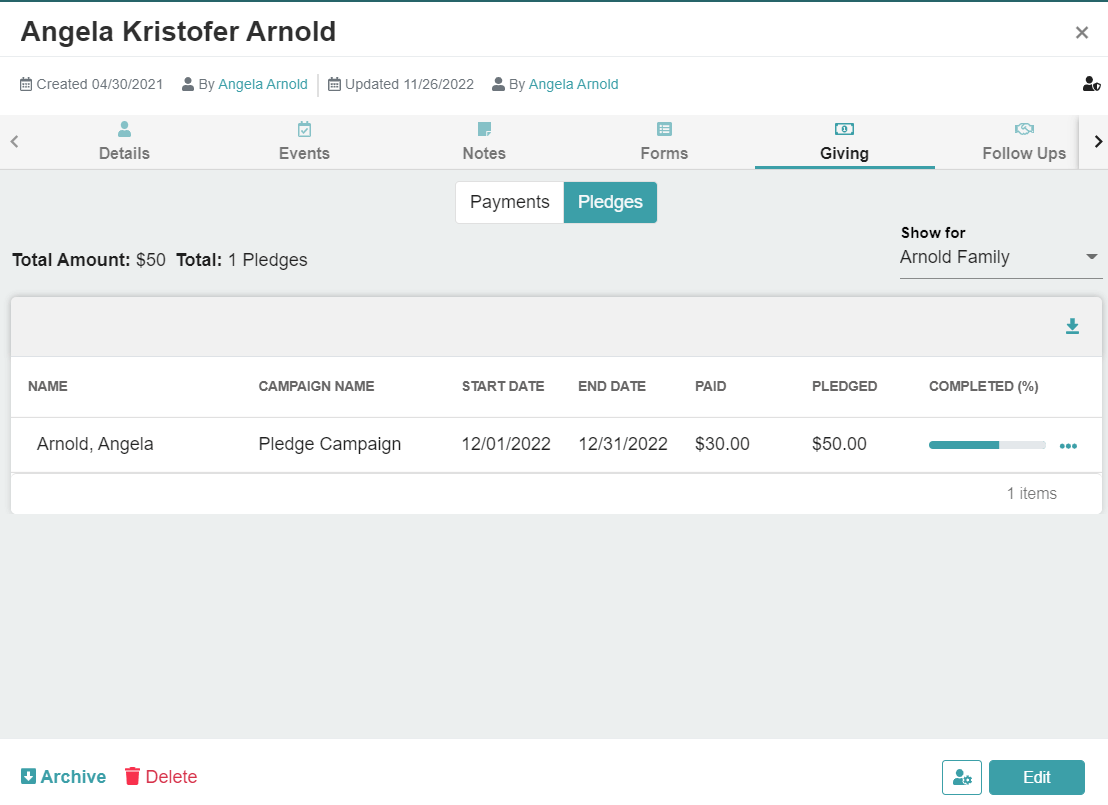Image resolution: width=1108 pixels, height=805 pixels.
Task: Archive this person record
Action: point(64,777)
